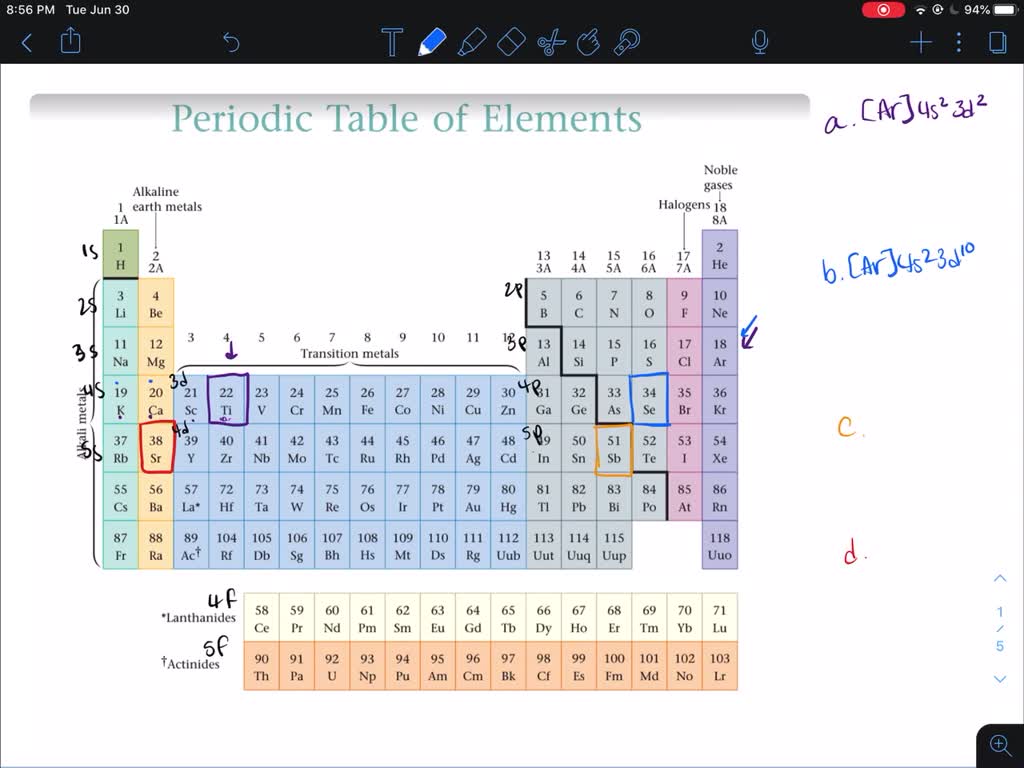Select the highlighter tool

click(472, 42)
